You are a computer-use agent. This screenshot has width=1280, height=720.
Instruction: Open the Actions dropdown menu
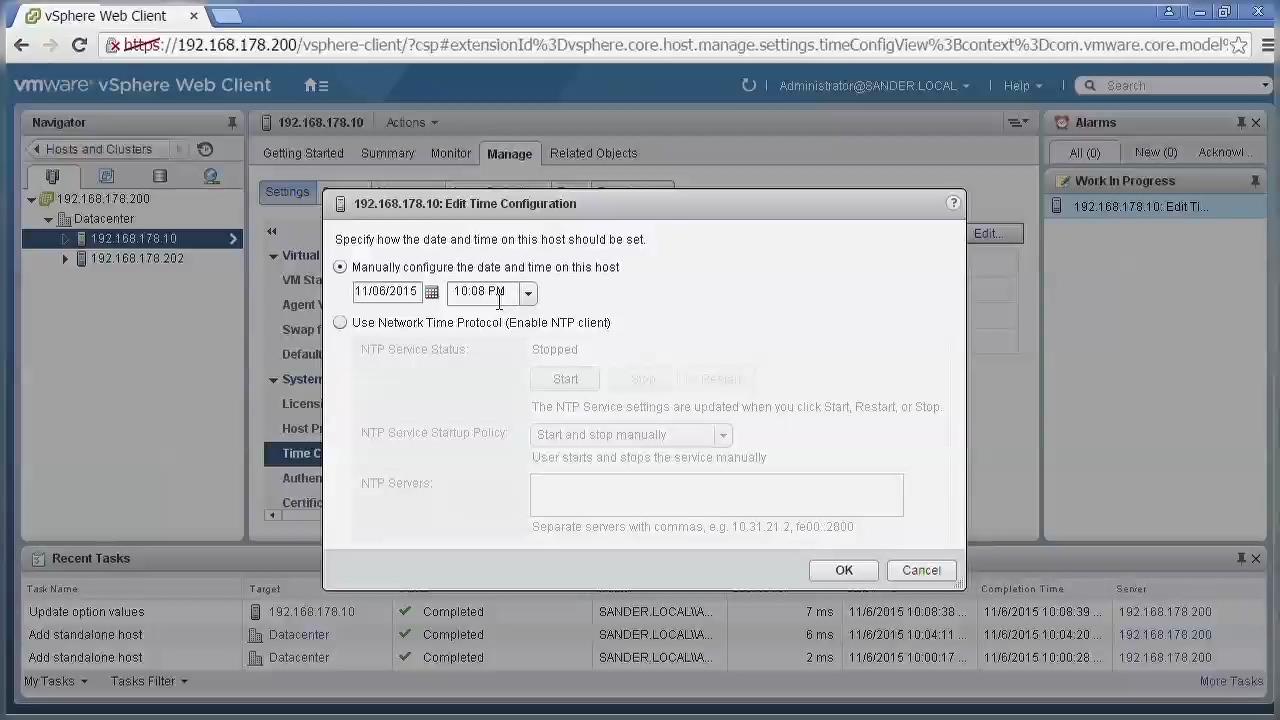412,122
